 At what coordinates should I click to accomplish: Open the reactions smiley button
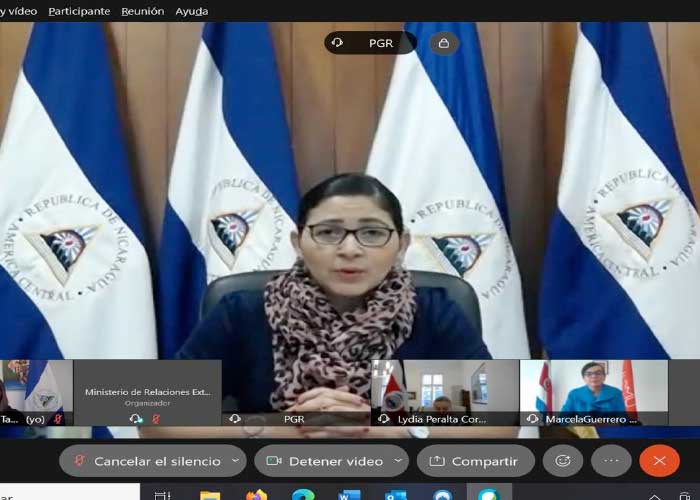(x=562, y=461)
